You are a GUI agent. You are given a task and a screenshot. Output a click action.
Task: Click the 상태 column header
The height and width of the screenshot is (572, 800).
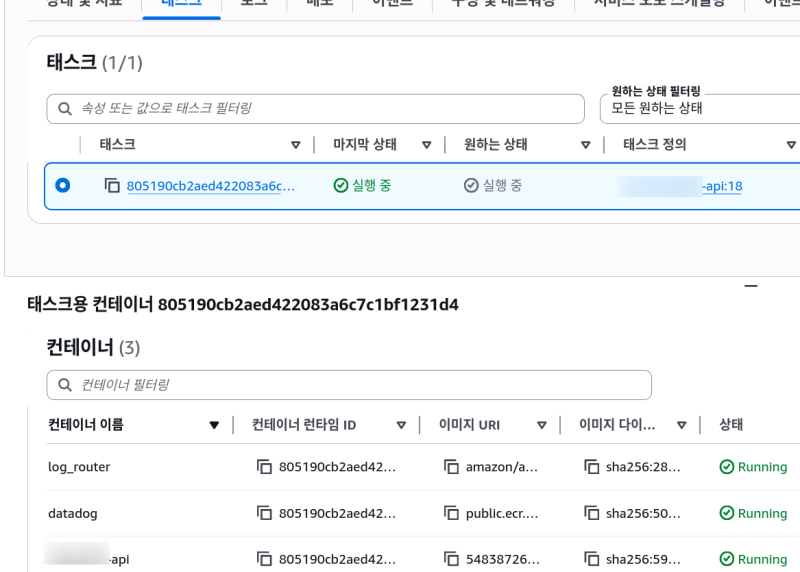[x=731, y=425]
